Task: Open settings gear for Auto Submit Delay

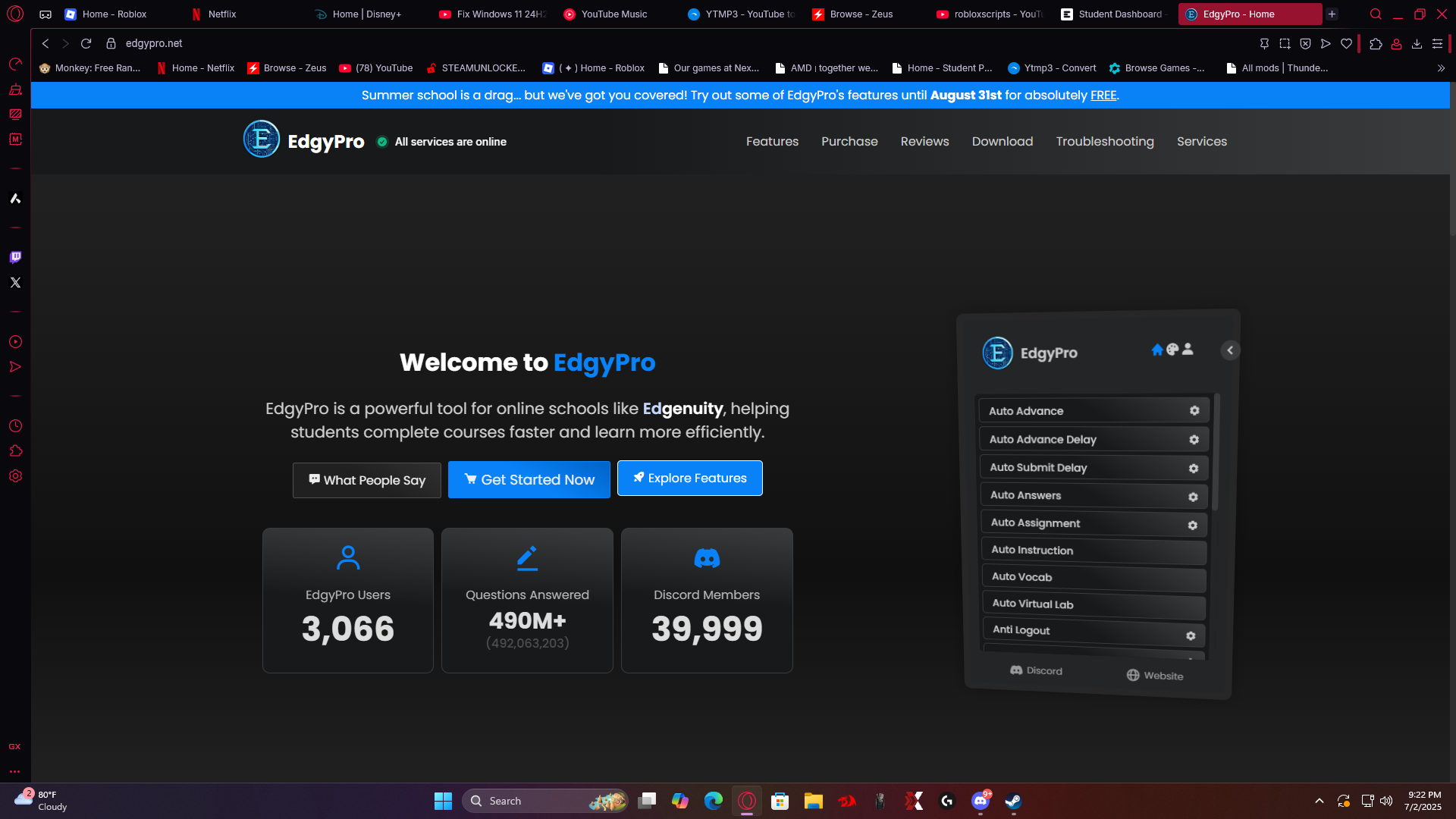Action: (x=1194, y=469)
